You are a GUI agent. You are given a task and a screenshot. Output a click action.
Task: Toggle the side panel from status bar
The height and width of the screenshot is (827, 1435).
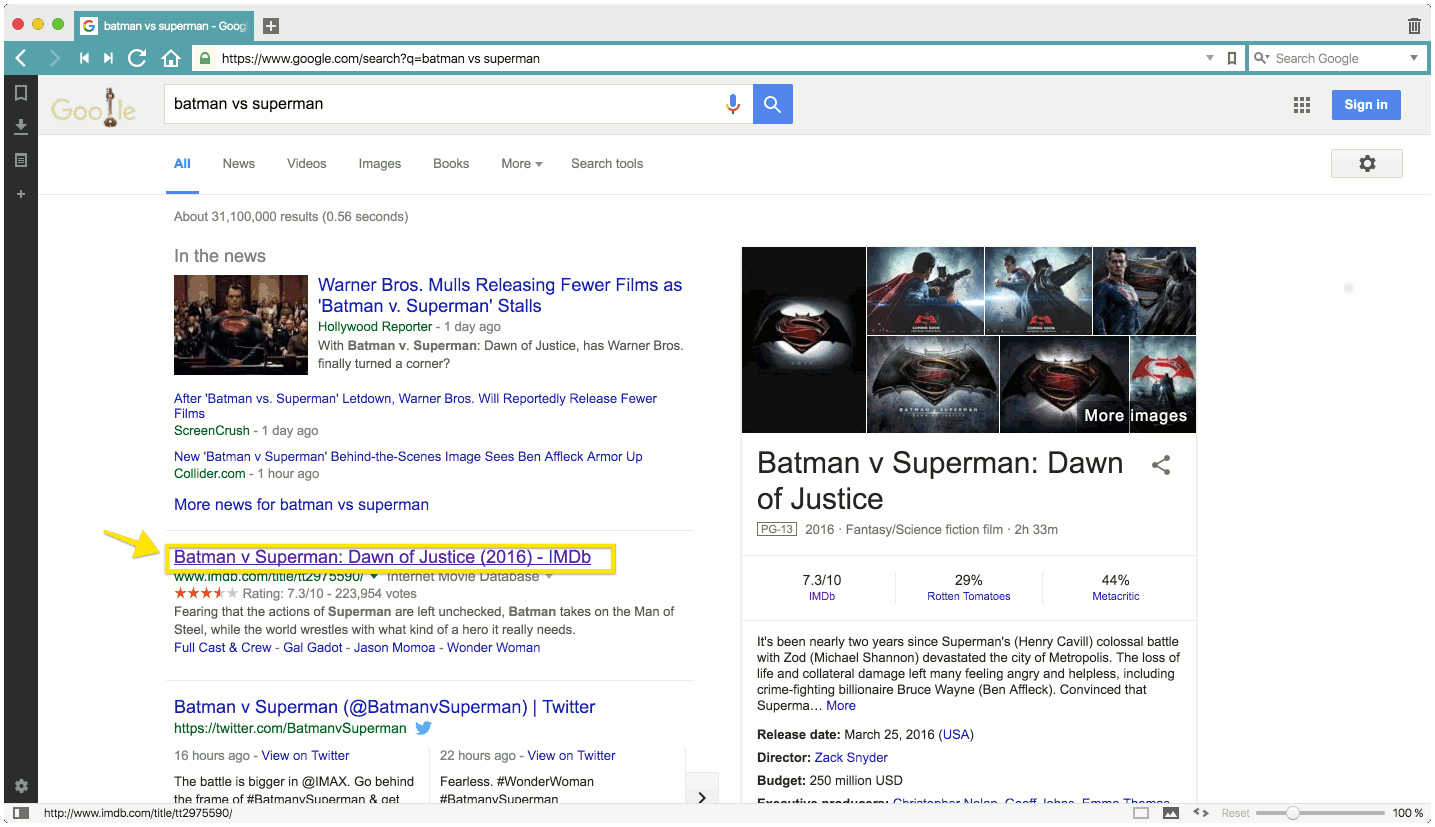(21, 813)
